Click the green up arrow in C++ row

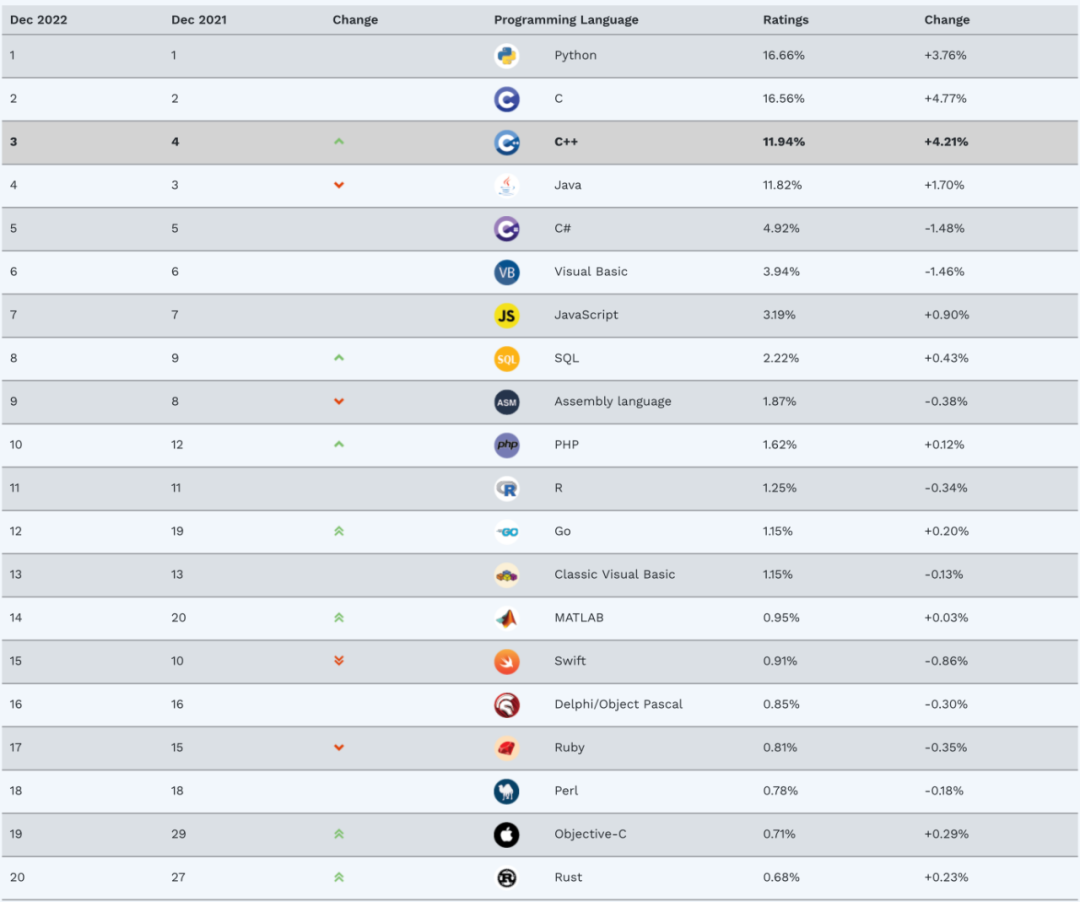(338, 142)
